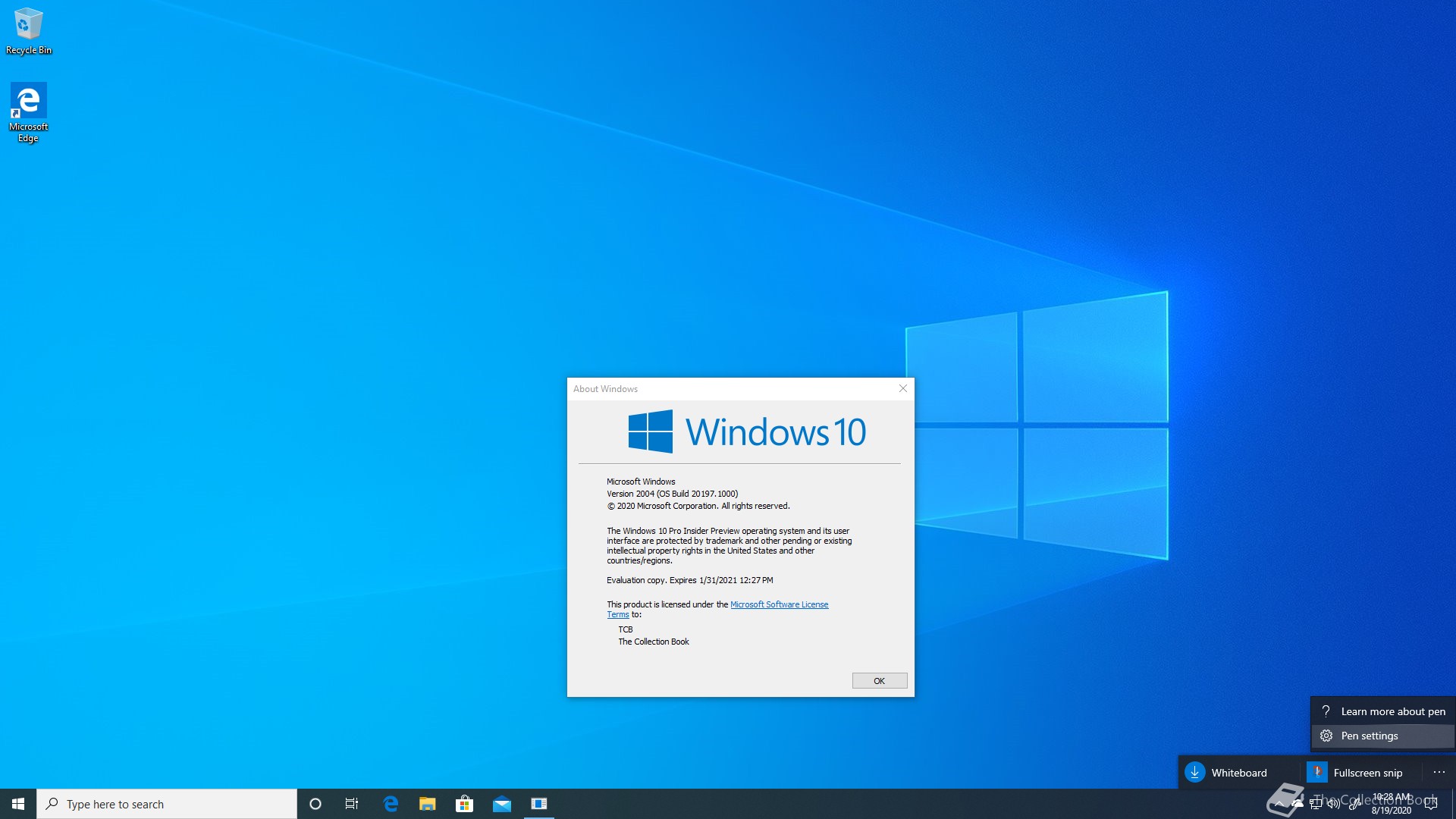Click the Cortana circle icon on taskbar
Screen dimensions: 1456x819
[315, 804]
